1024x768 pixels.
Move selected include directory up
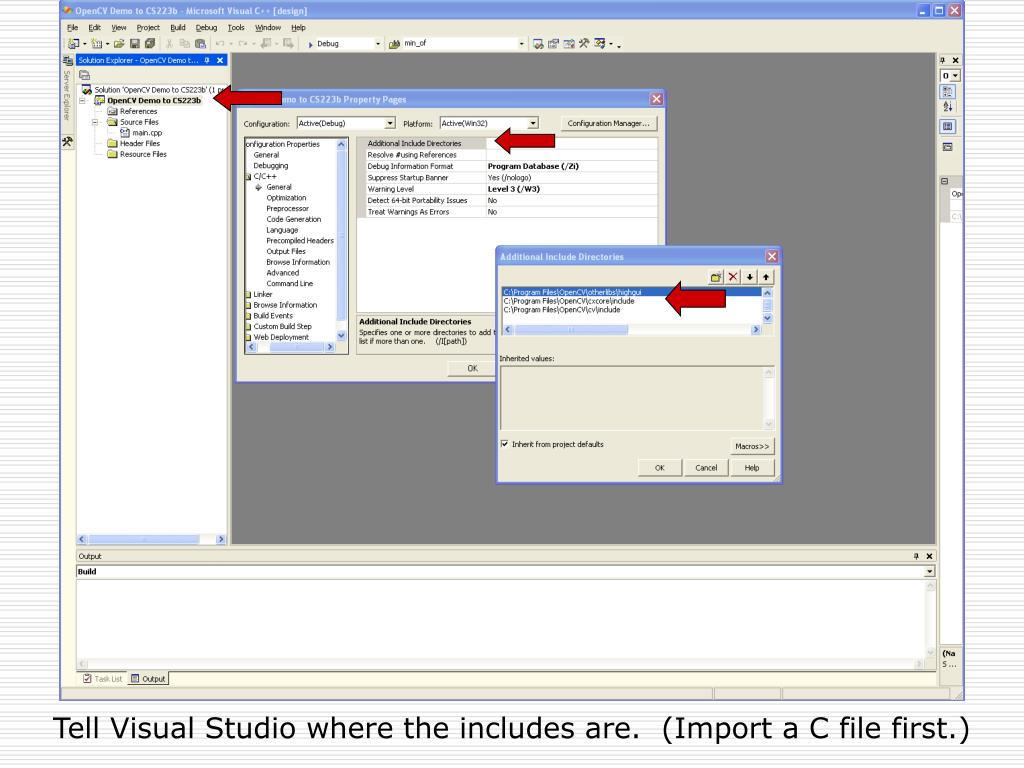point(766,277)
